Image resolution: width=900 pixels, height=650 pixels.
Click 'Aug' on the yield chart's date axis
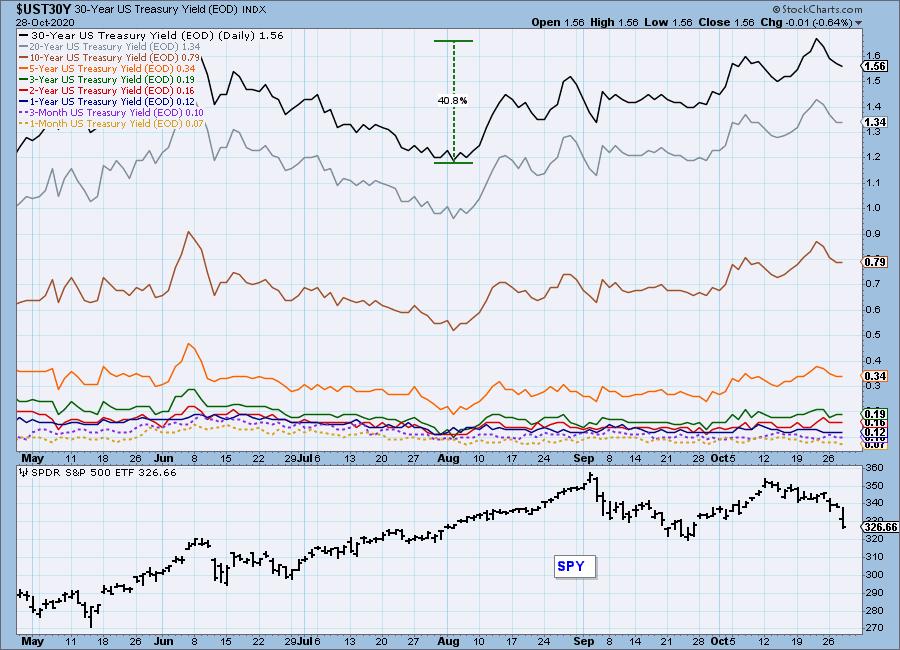coord(448,458)
